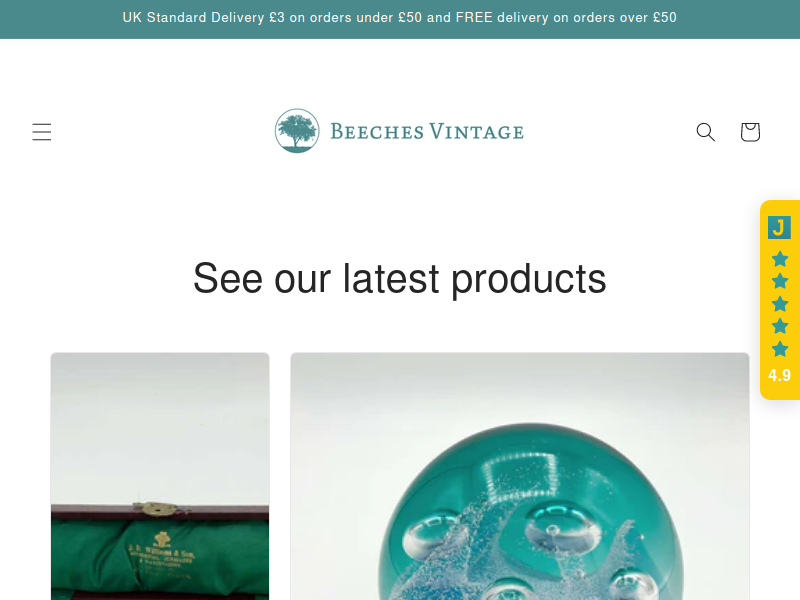Open the green-lined jewellery box product image

pyautogui.click(x=160, y=476)
